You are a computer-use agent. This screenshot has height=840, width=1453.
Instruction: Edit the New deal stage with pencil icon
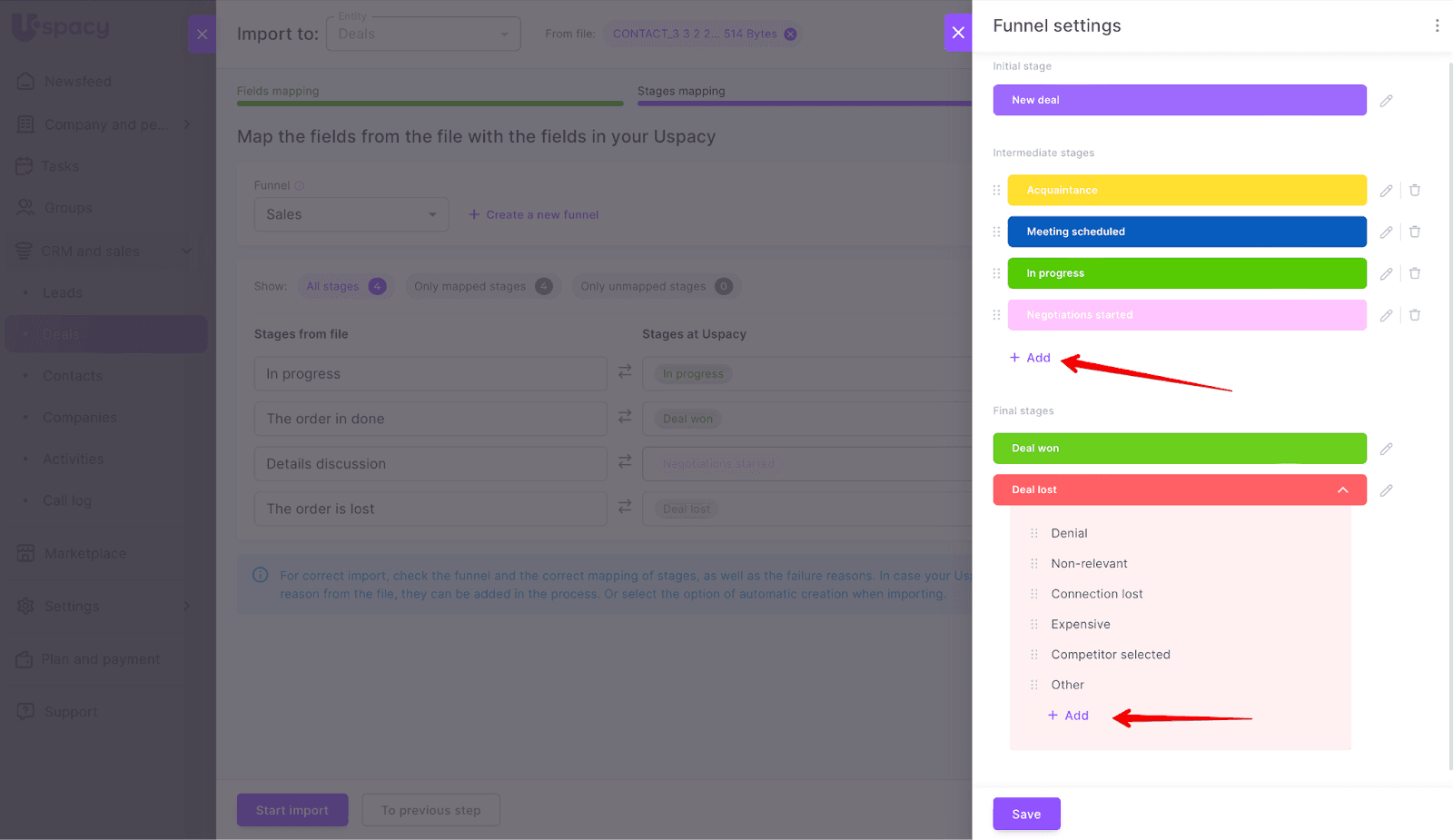point(1386,101)
